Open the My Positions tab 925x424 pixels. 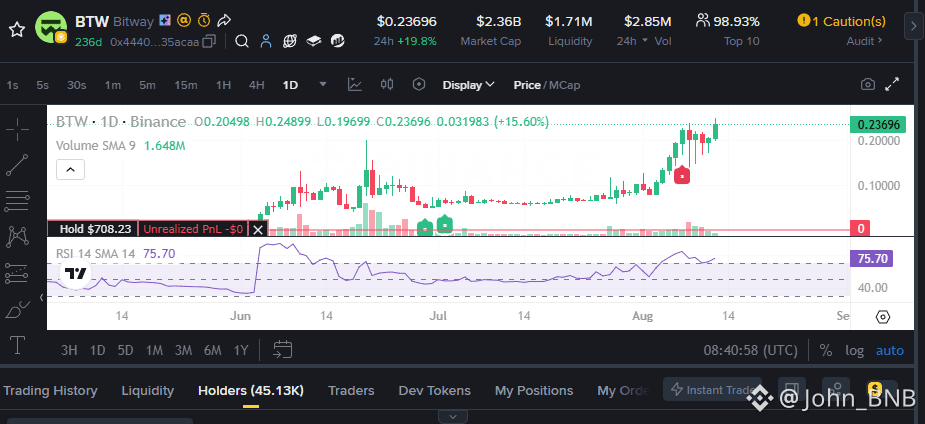[x=534, y=390]
